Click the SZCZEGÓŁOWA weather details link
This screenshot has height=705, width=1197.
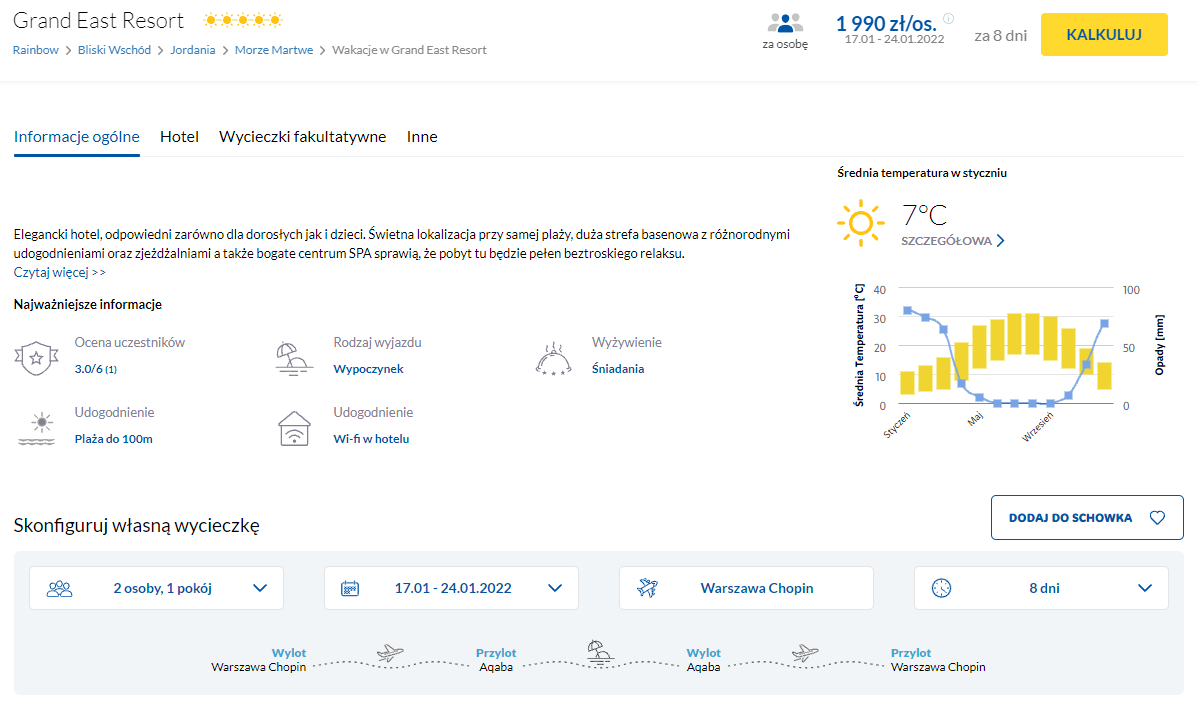coord(952,241)
